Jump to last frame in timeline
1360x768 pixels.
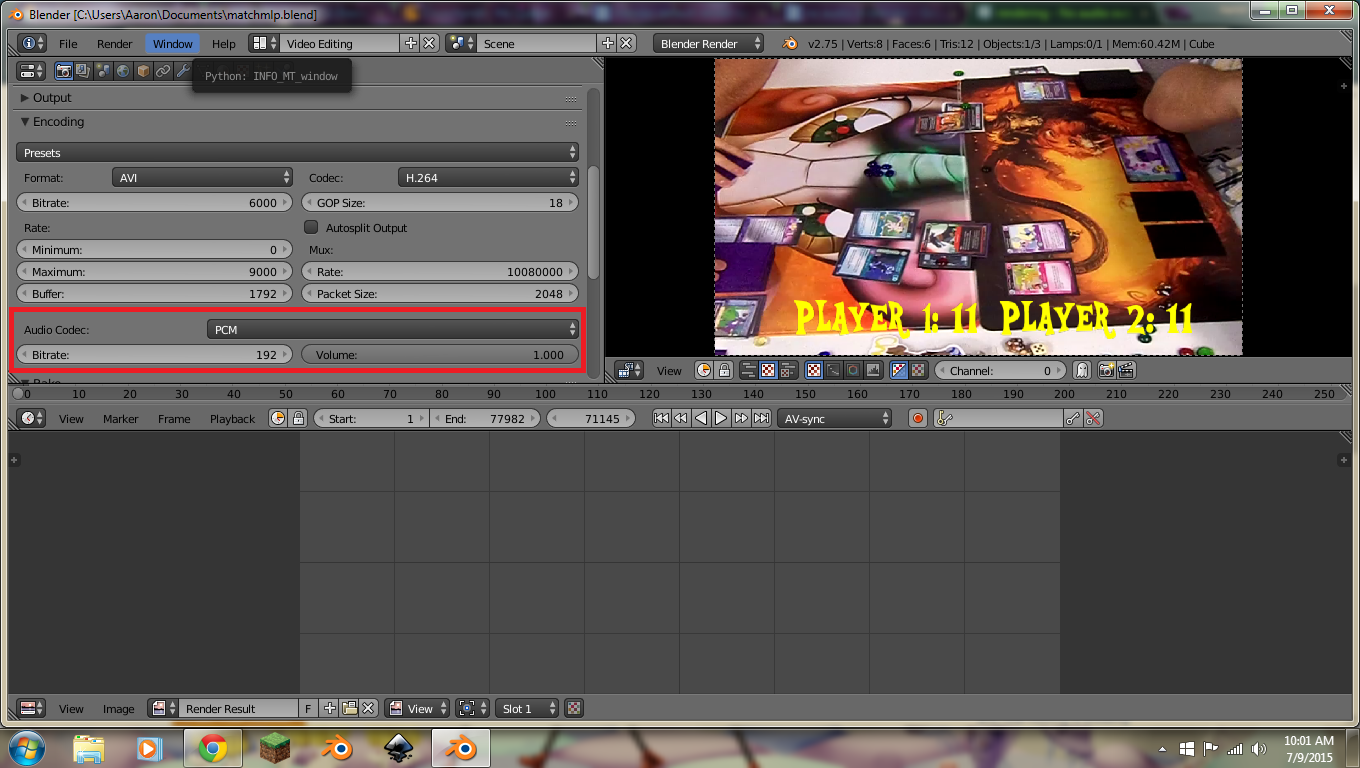(x=761, y=418)
